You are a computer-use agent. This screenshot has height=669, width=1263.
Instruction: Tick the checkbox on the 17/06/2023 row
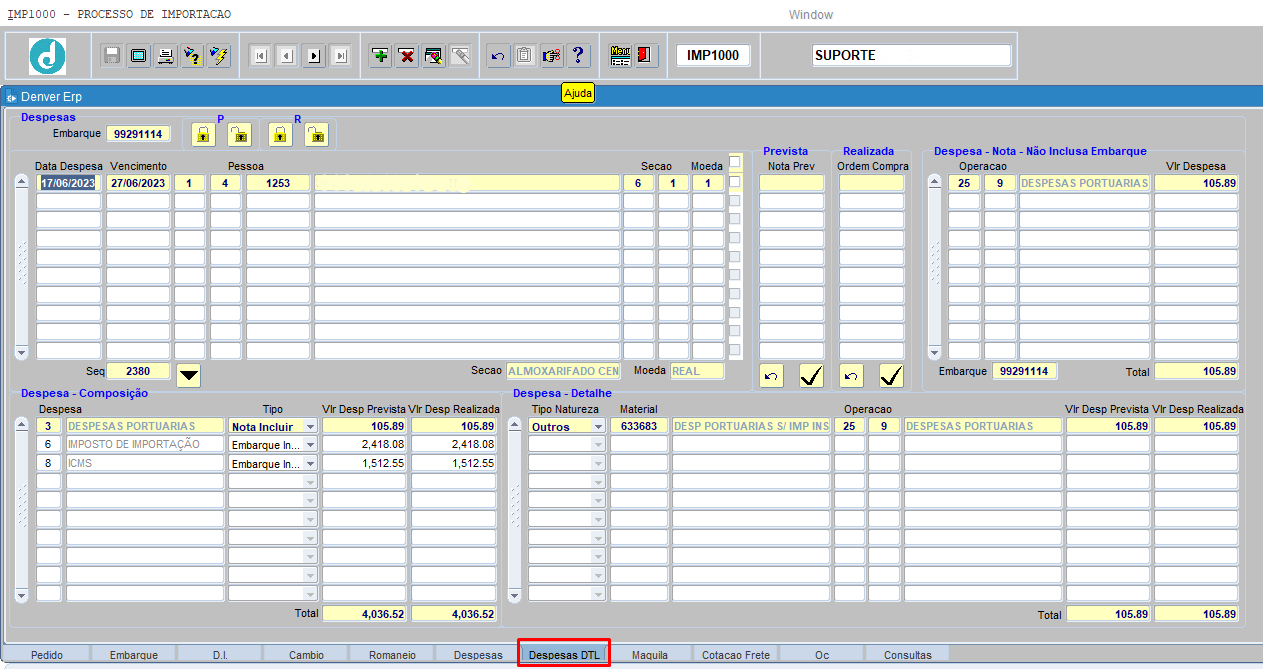(x=735, y=182)
